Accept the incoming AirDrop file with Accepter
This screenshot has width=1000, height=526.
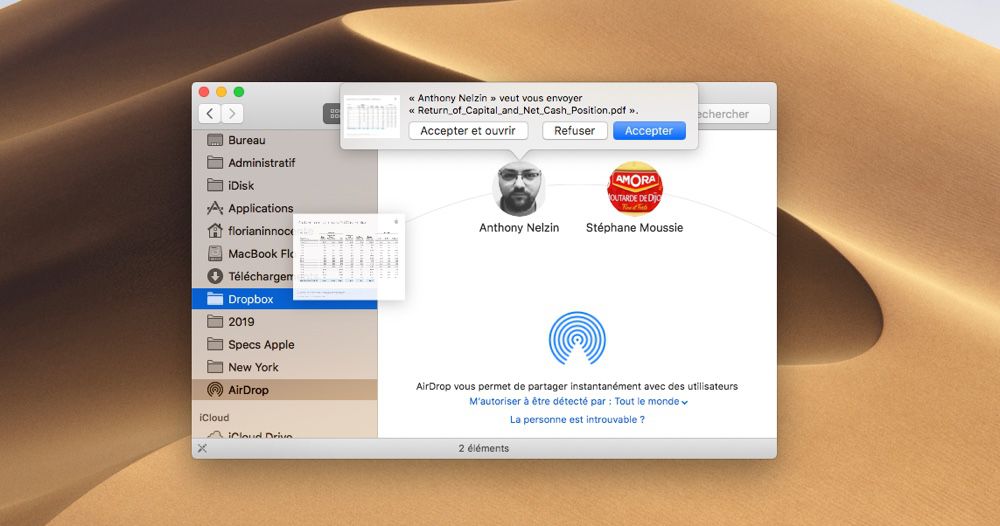[x=649, y=131]
